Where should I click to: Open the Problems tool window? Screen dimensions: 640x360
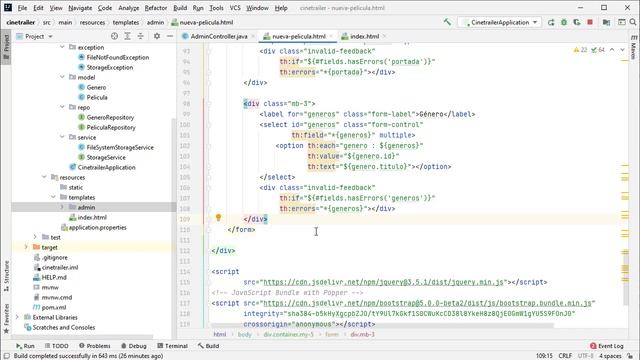(95, 346)
